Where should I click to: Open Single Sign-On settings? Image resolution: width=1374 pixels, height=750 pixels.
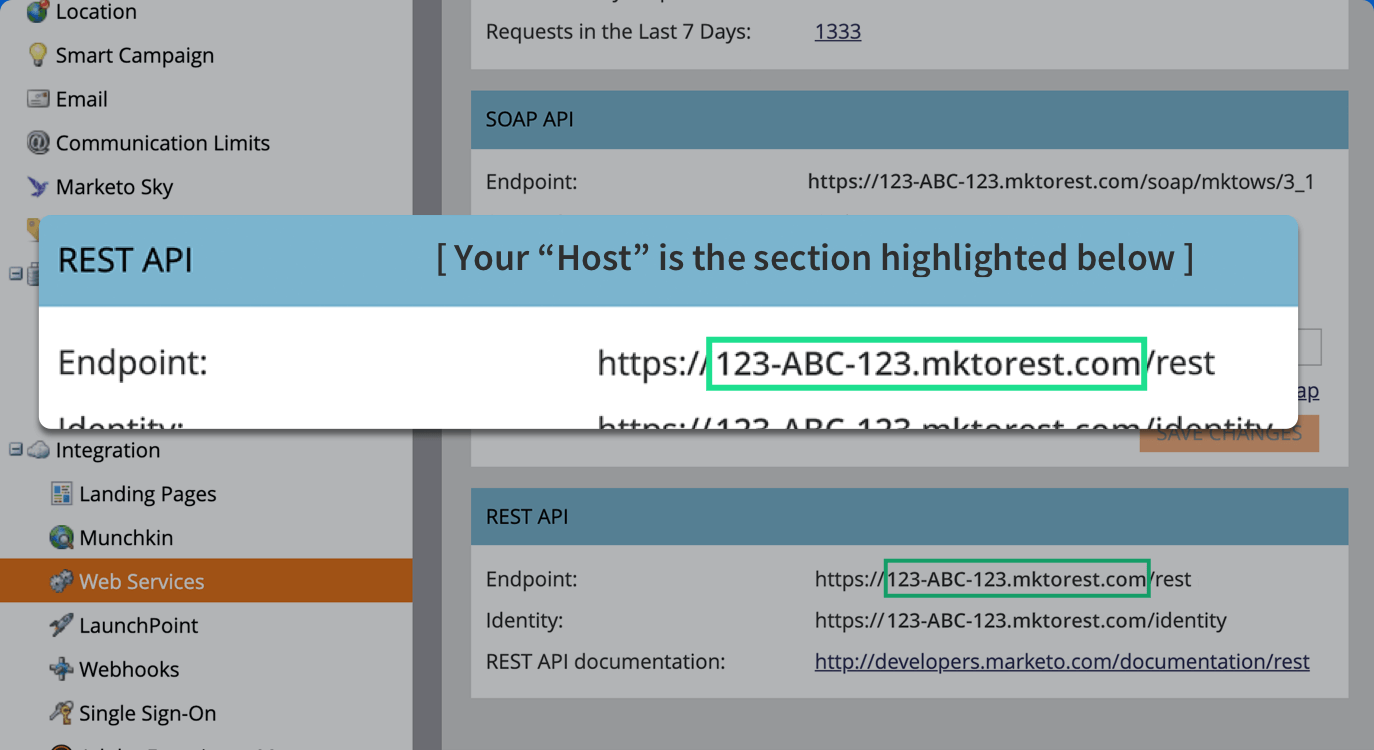pos(148,713)
